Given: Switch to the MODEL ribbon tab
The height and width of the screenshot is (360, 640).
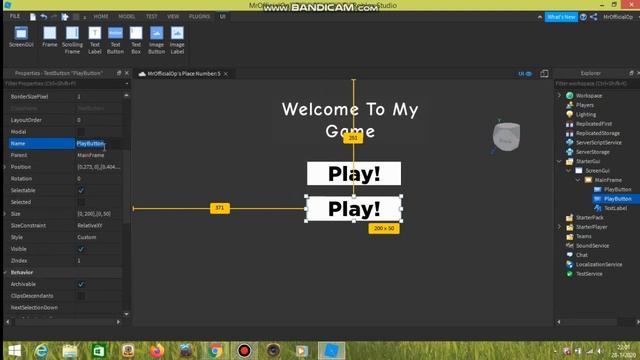Looking at the screenshot, I should pyautogui.click(x=127, y=16).
